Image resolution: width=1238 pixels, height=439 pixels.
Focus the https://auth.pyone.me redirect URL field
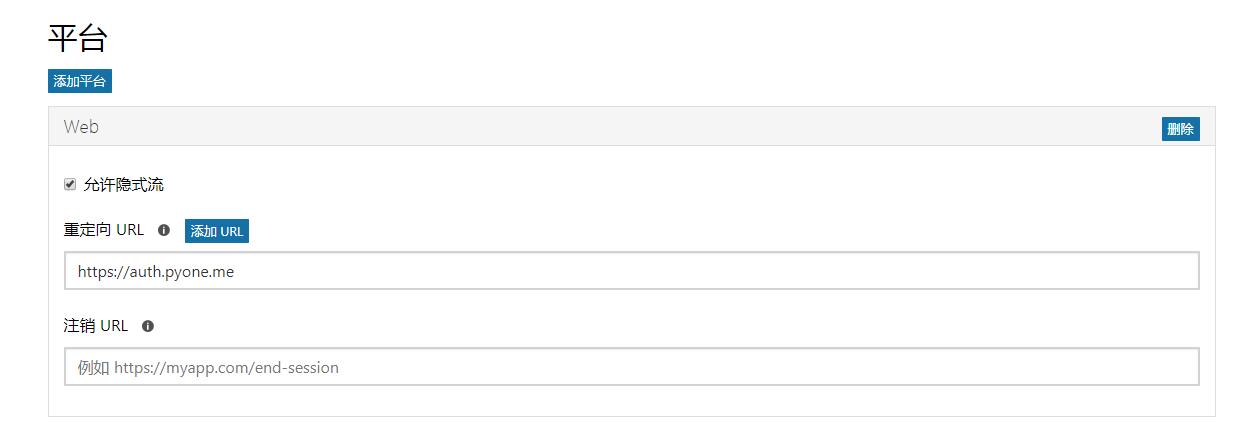point(631,271)
